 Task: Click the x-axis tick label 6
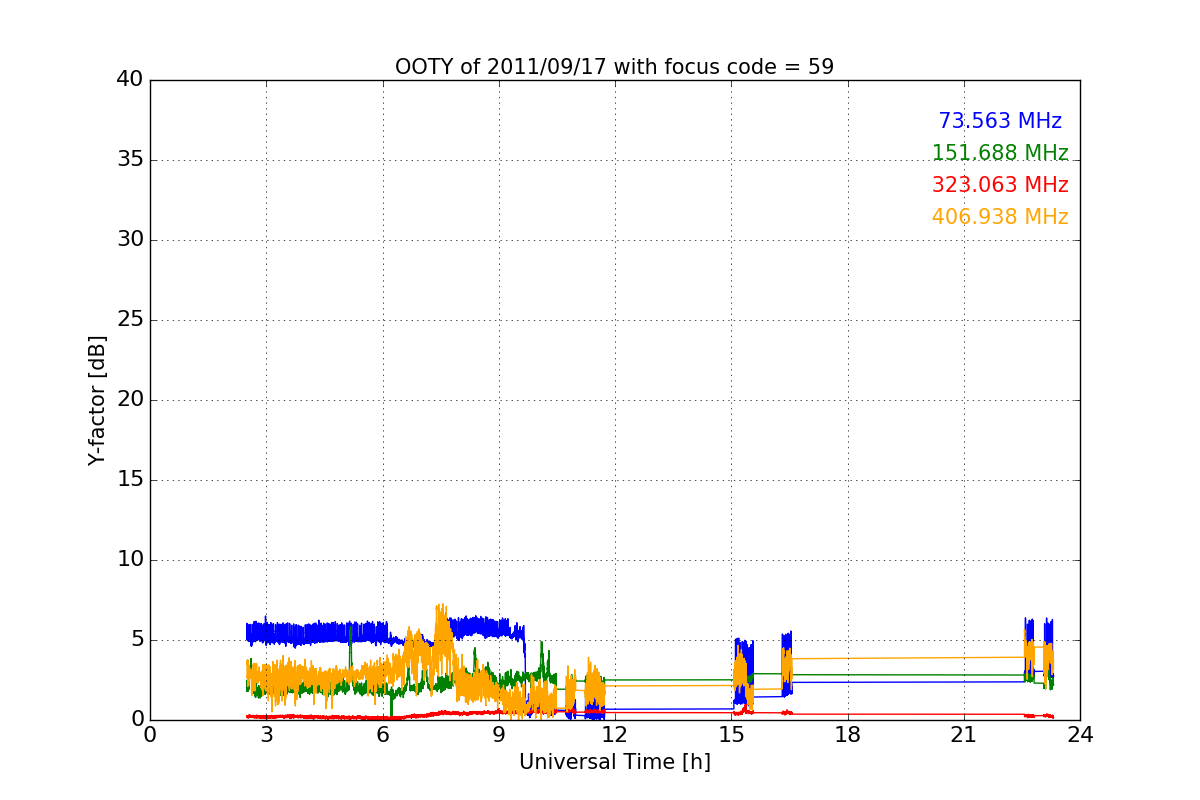(383, 735)
